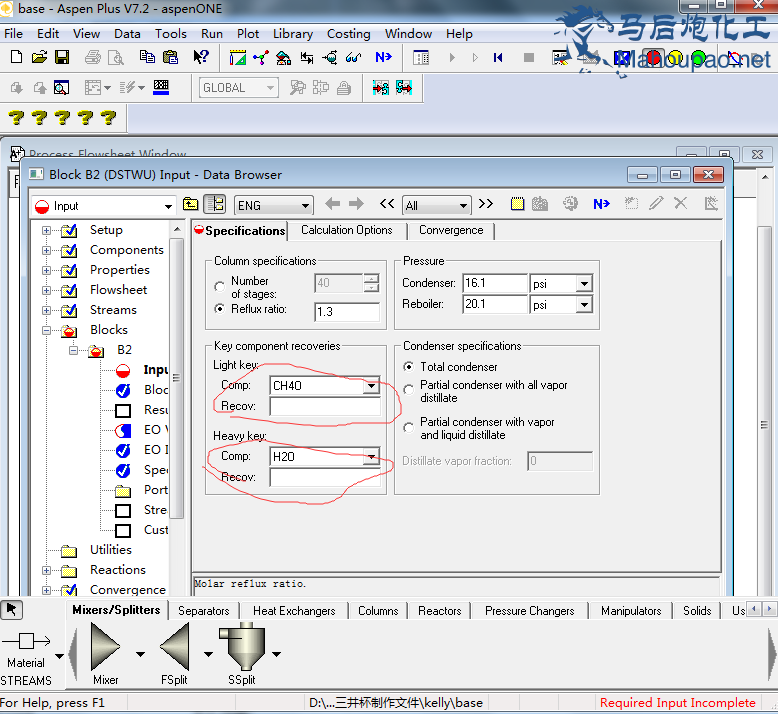Click the Data Browser forward arrow
The width and height of the screenshot is (778, 714).
(x=356, y=203)
